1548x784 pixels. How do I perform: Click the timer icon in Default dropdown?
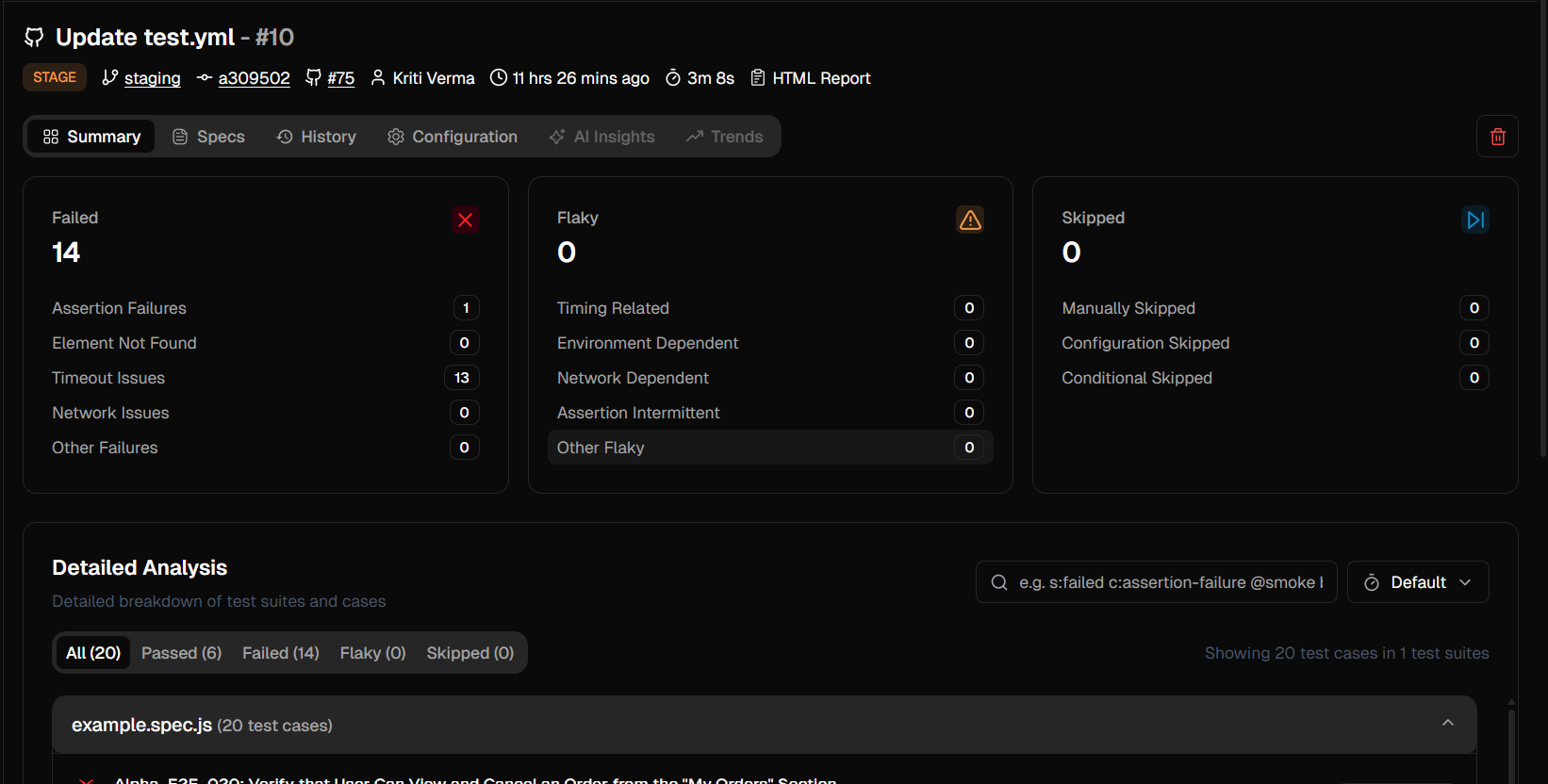[x=1372, y=582]
